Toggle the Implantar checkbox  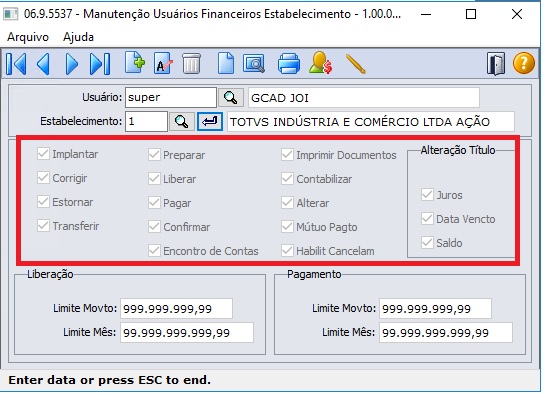43,154
